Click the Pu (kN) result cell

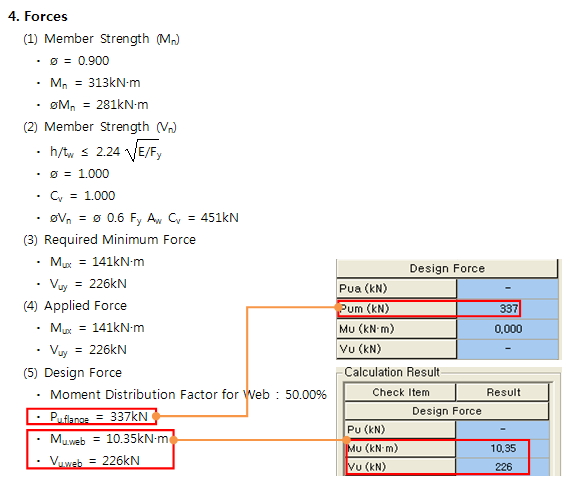503,429
